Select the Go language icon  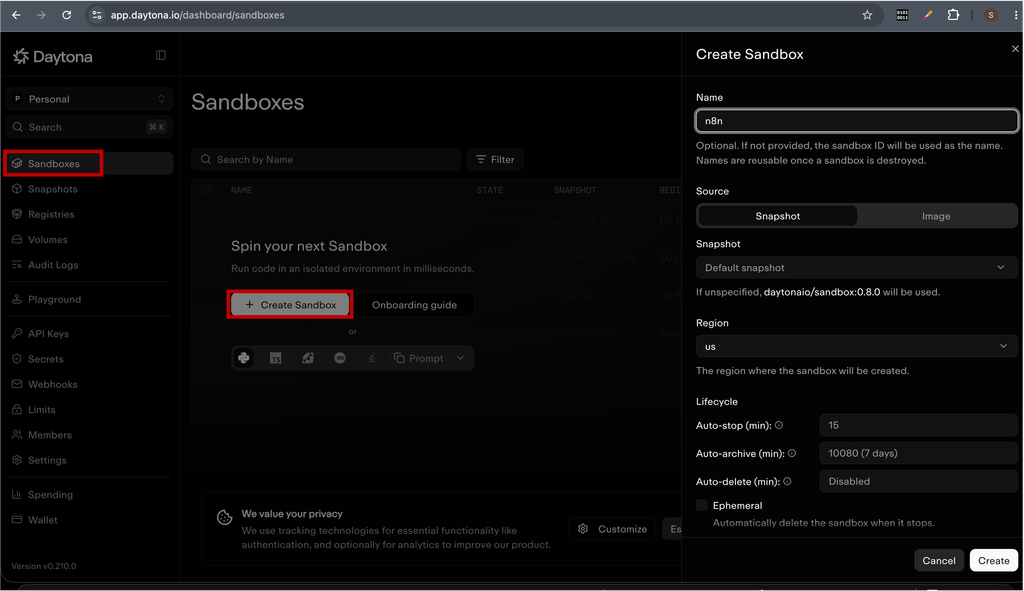tap(340, 358)
